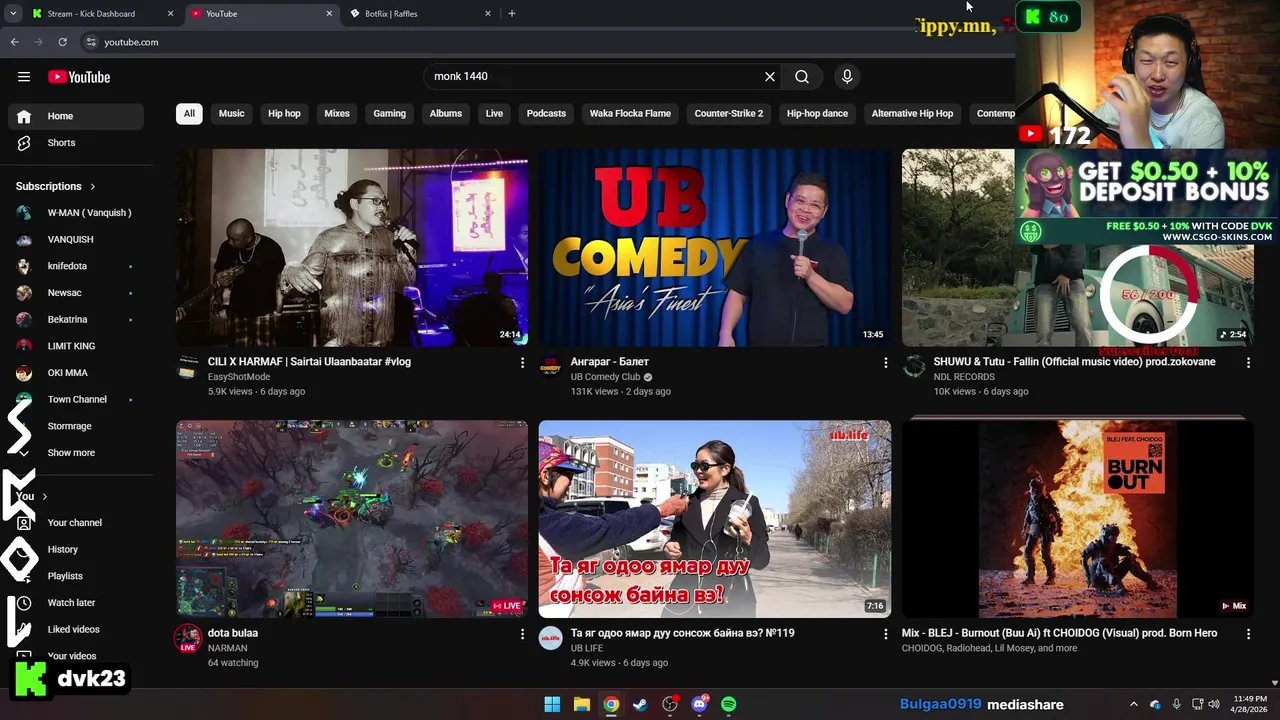Open options menu for dota bulaa stream
The width and height of the screenshot is (1280, 720).
tap(522, 633)
